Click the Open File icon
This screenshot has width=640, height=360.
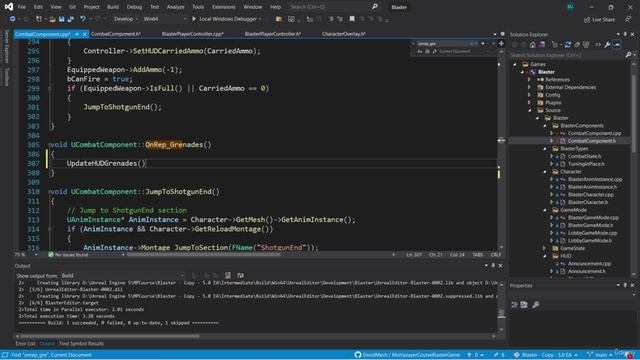(x=52, y=19)
